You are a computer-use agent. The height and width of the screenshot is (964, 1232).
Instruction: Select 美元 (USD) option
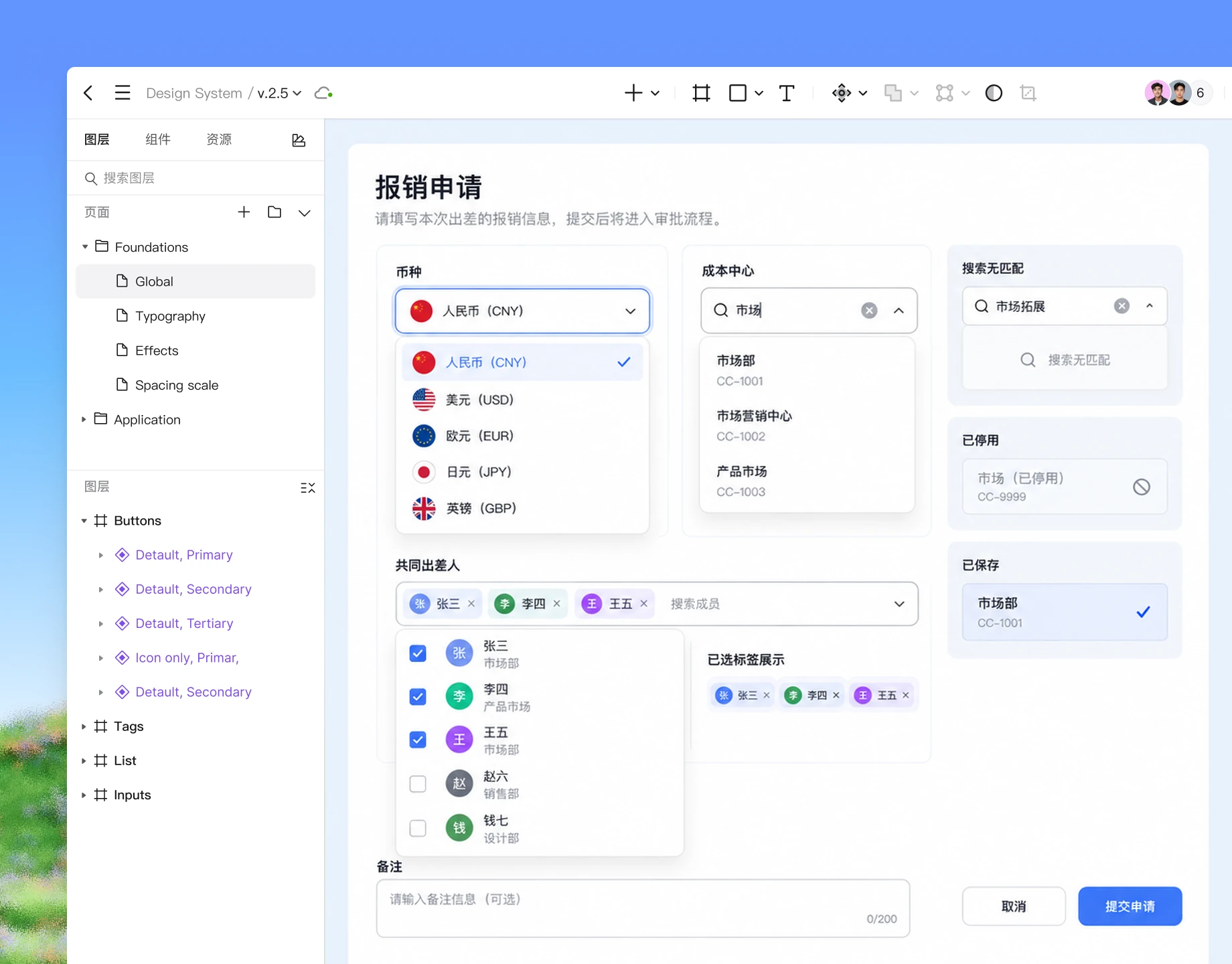(522, 400)
